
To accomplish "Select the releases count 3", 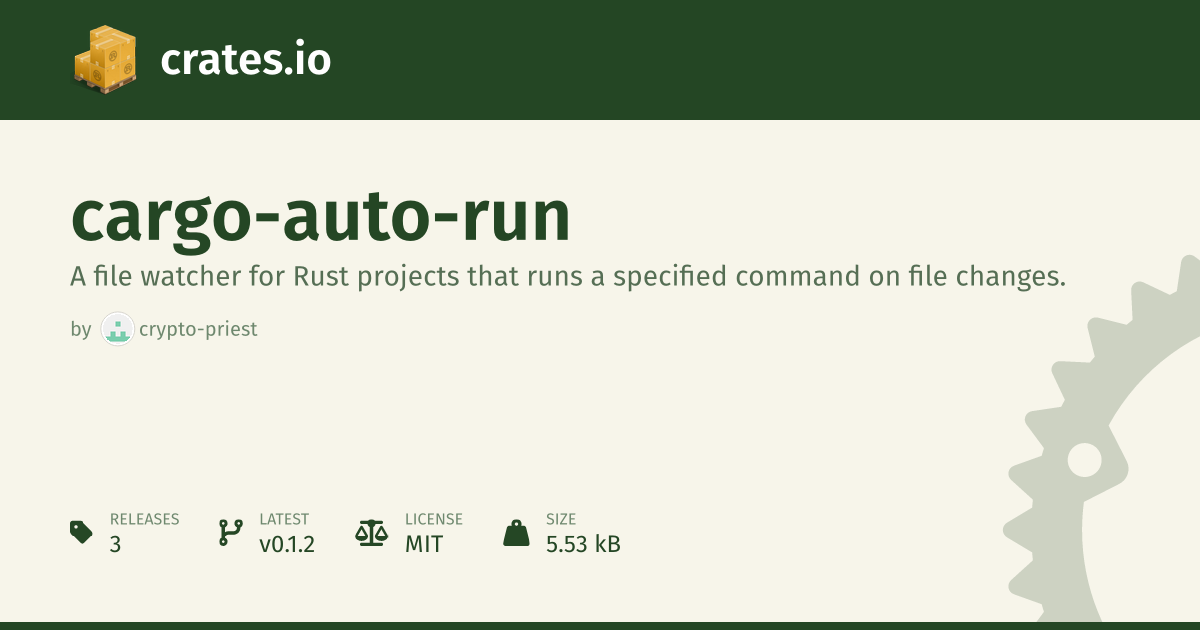I will 116,545.
